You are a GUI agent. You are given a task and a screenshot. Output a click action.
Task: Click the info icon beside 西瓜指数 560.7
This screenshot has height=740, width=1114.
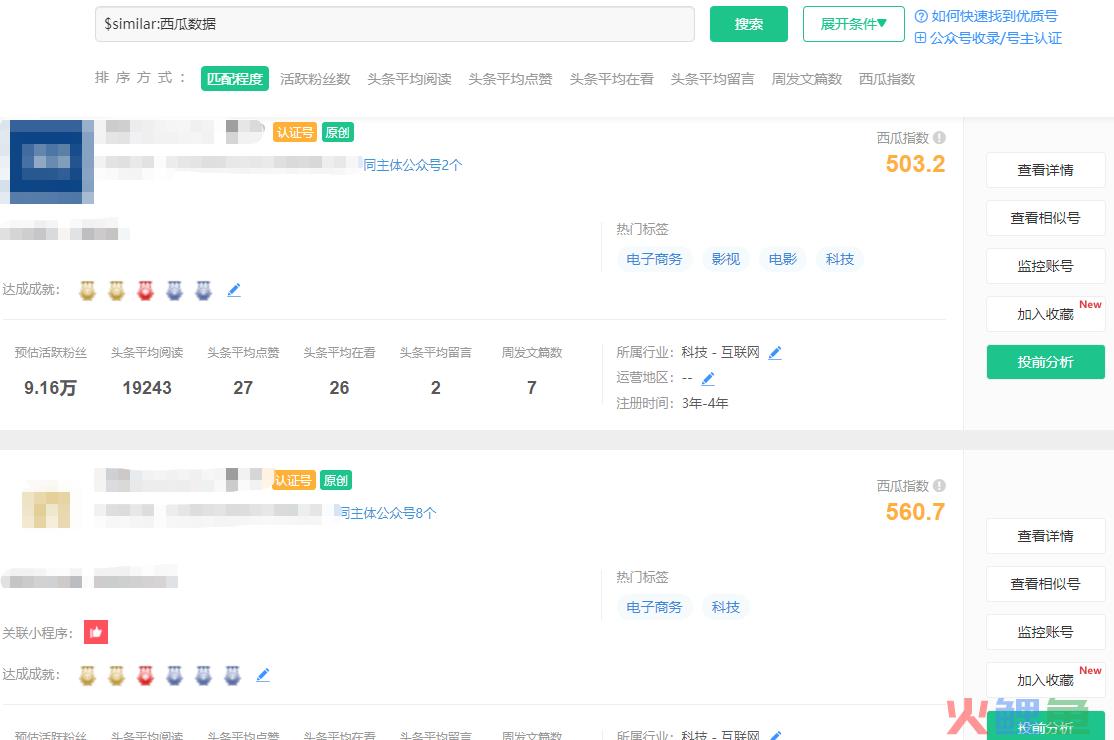(939, 486)
